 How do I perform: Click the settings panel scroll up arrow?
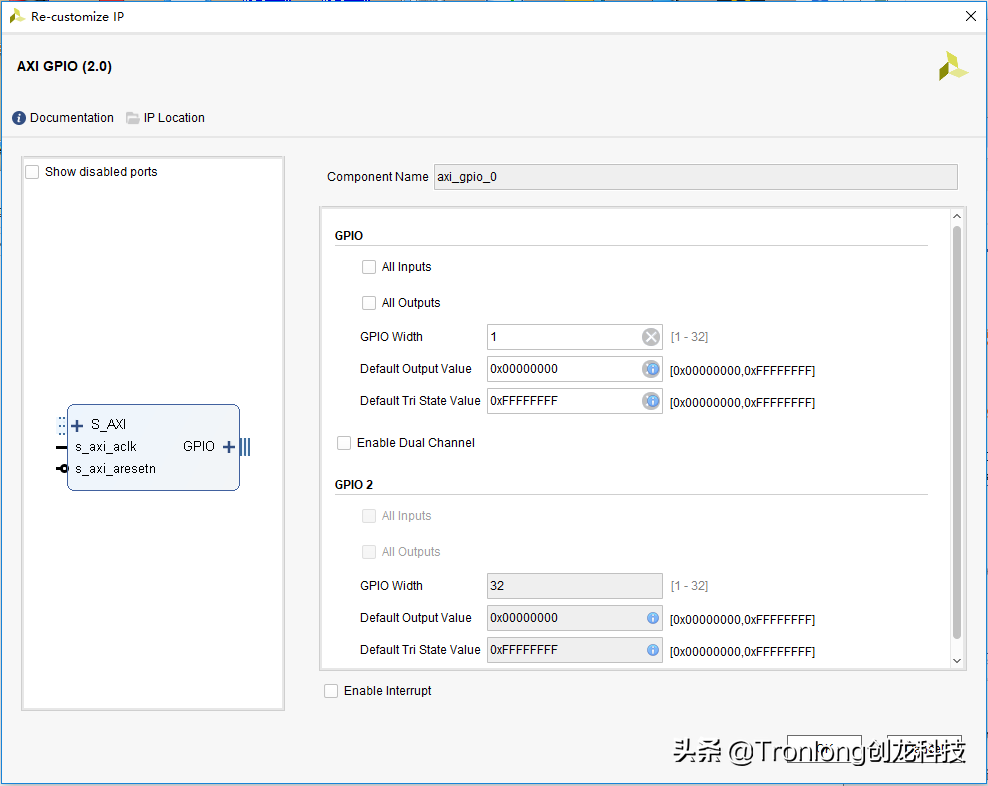point(956,216)
